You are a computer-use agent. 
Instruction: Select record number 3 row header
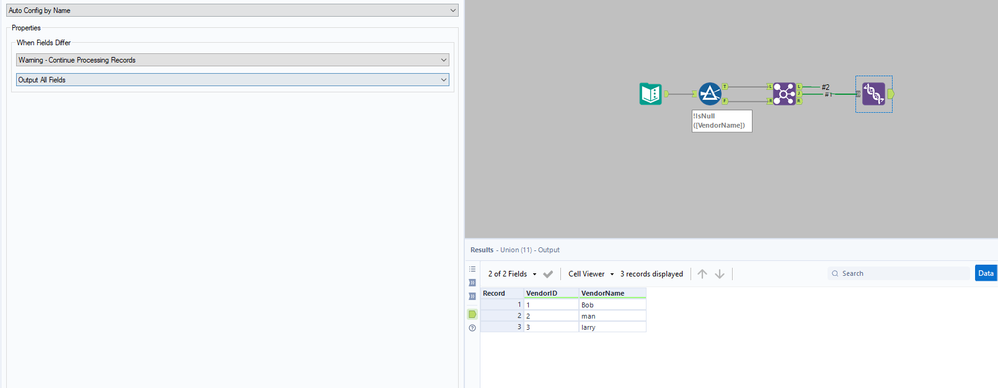tap(502, 326)
